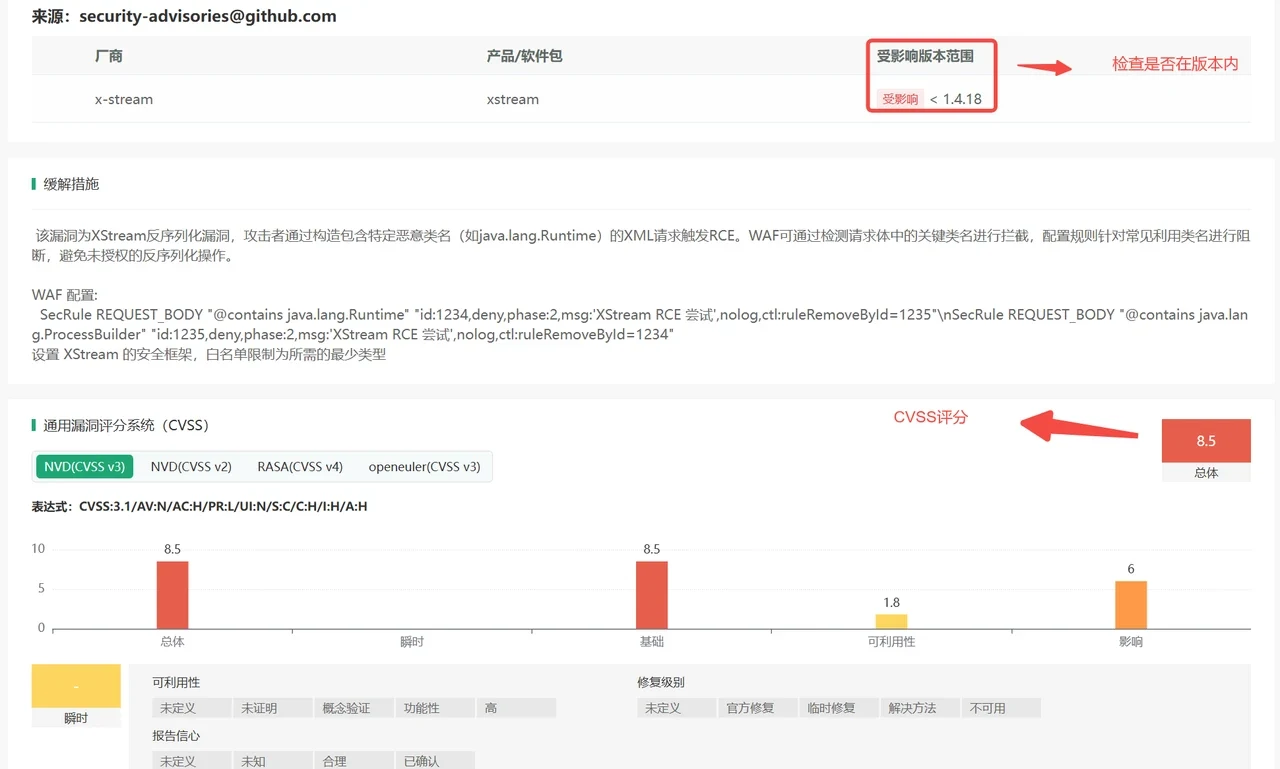Select the 不可用 option
Viewport: 1280px width, 769px height.
[1001, 708]
